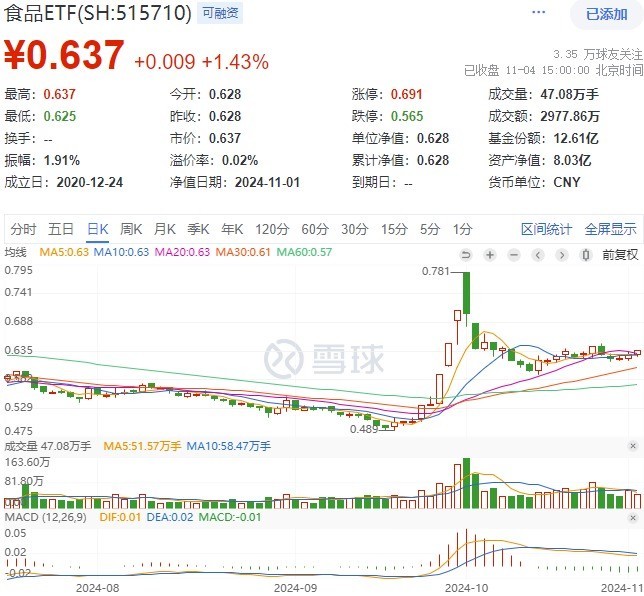
Task: Click the 溢价率 value 0.02%
Action: tap(240, 160)
